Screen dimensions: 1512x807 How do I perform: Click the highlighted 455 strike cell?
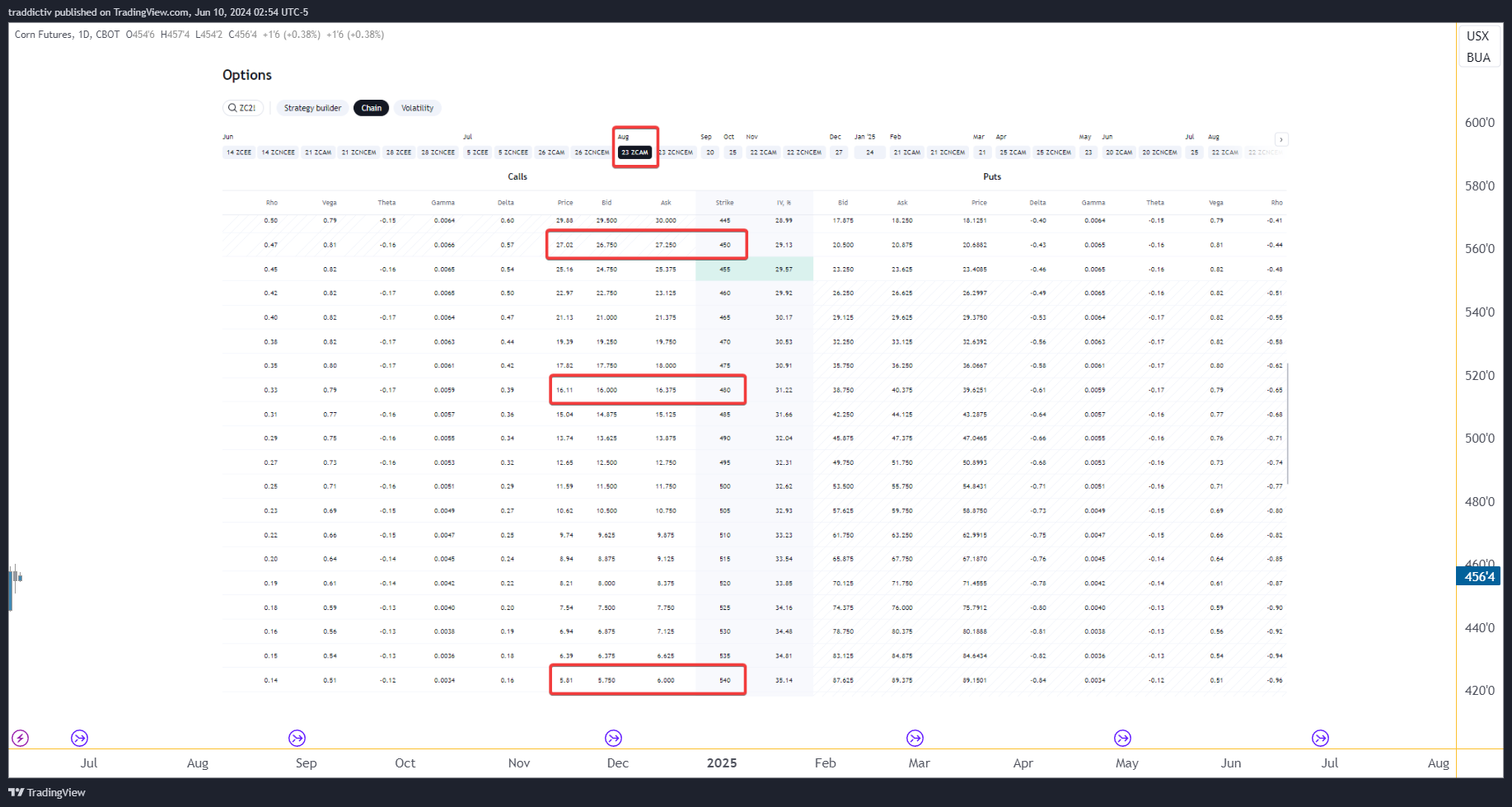pos(724,270)
